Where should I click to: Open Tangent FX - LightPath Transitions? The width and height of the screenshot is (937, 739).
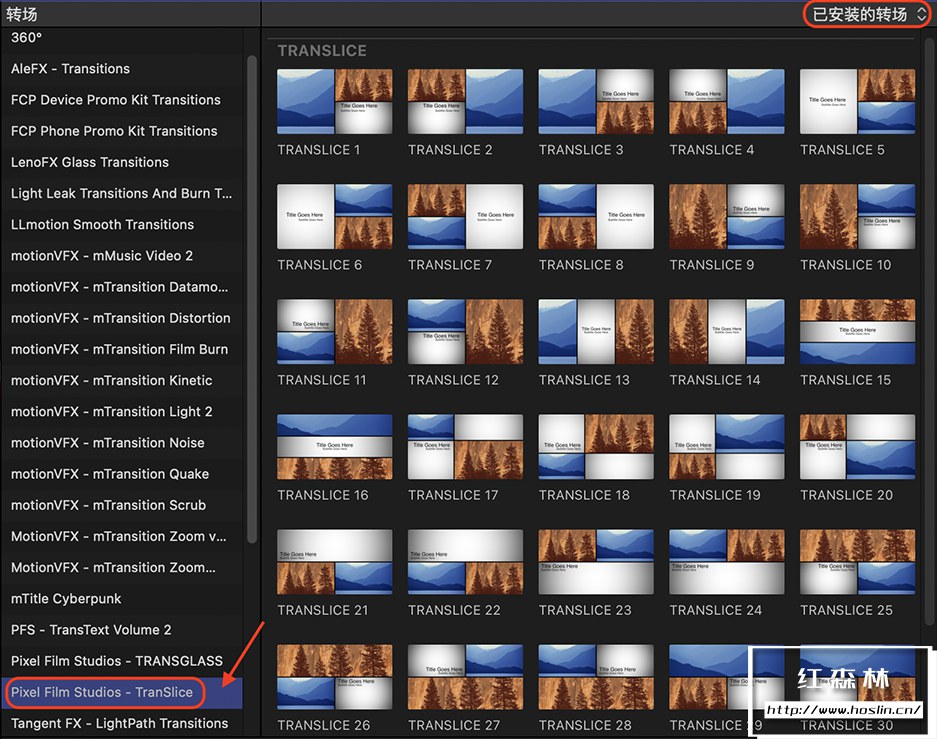click(x=121, y=723)
